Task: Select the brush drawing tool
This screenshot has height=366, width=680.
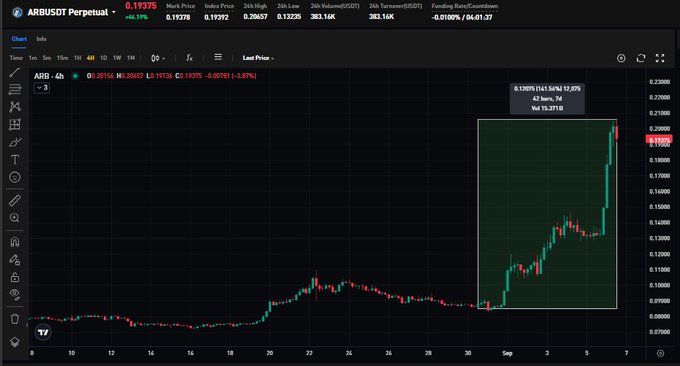Action: (15, 142)
